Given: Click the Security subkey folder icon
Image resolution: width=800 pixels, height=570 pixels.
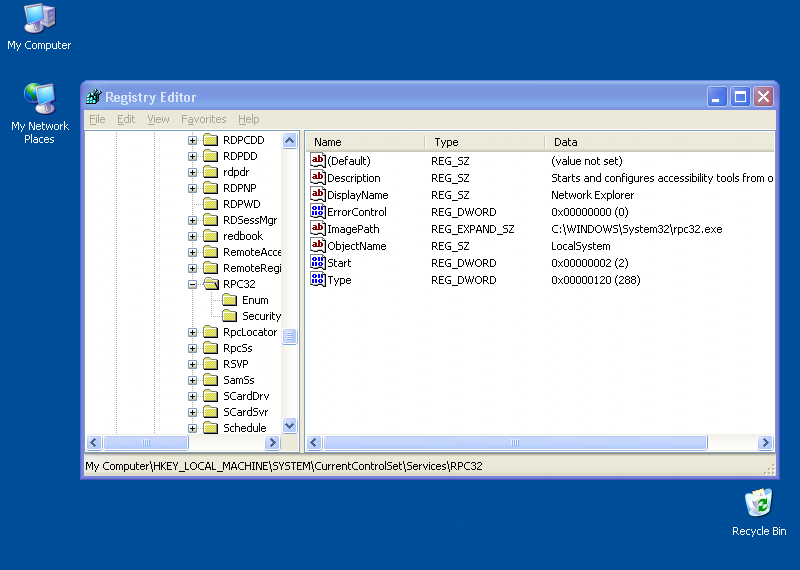Looking at the screenshot, I should click(x=230, y=316).
